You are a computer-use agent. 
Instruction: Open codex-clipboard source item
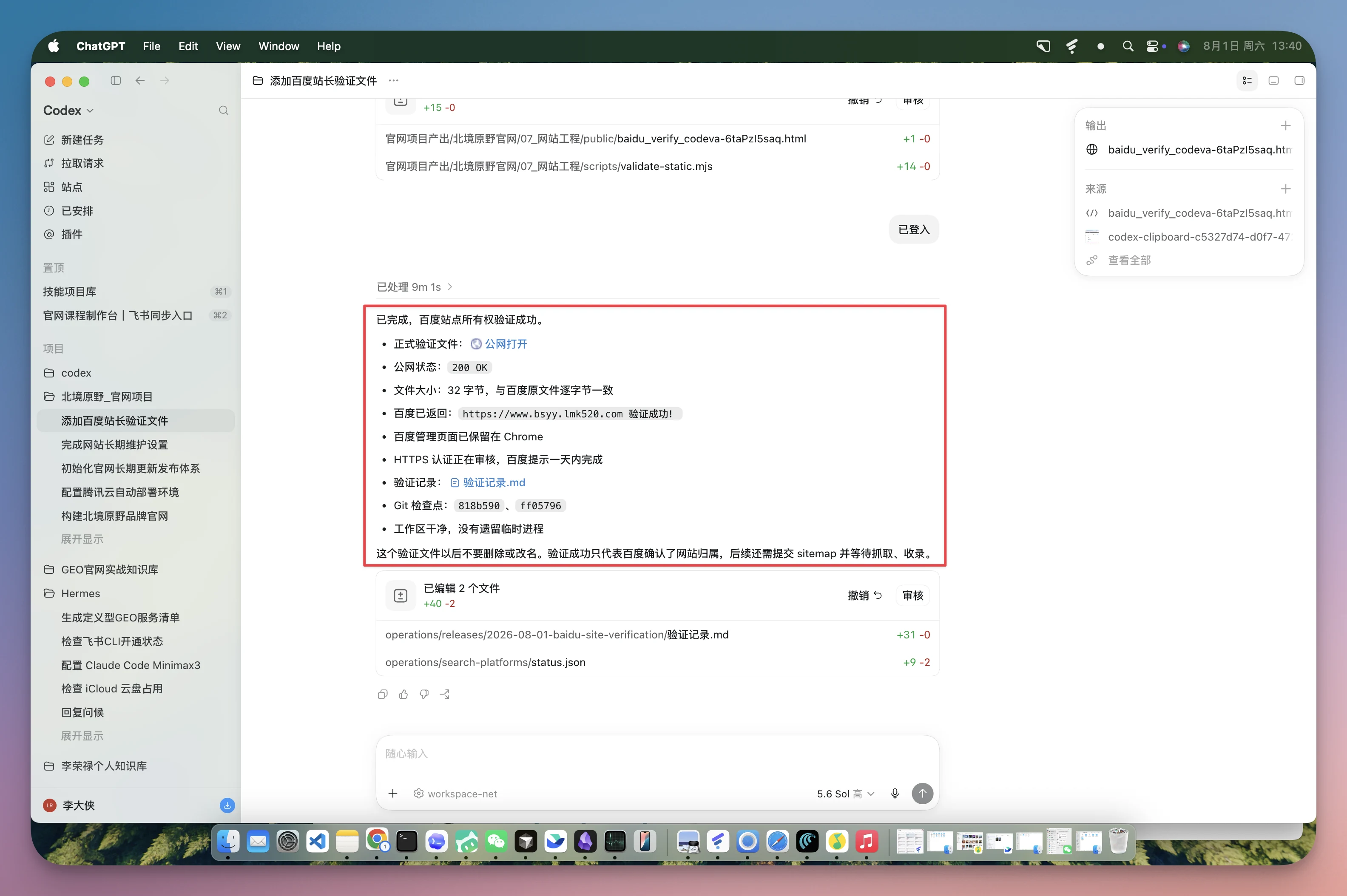click(1189, 237)
